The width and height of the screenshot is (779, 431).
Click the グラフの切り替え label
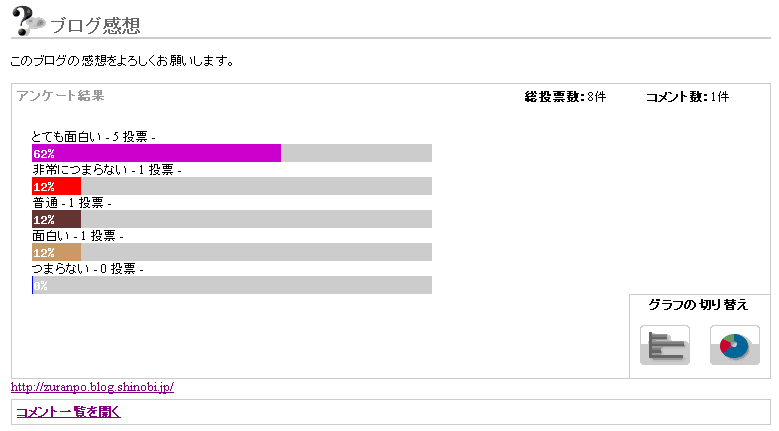point(698,305)
